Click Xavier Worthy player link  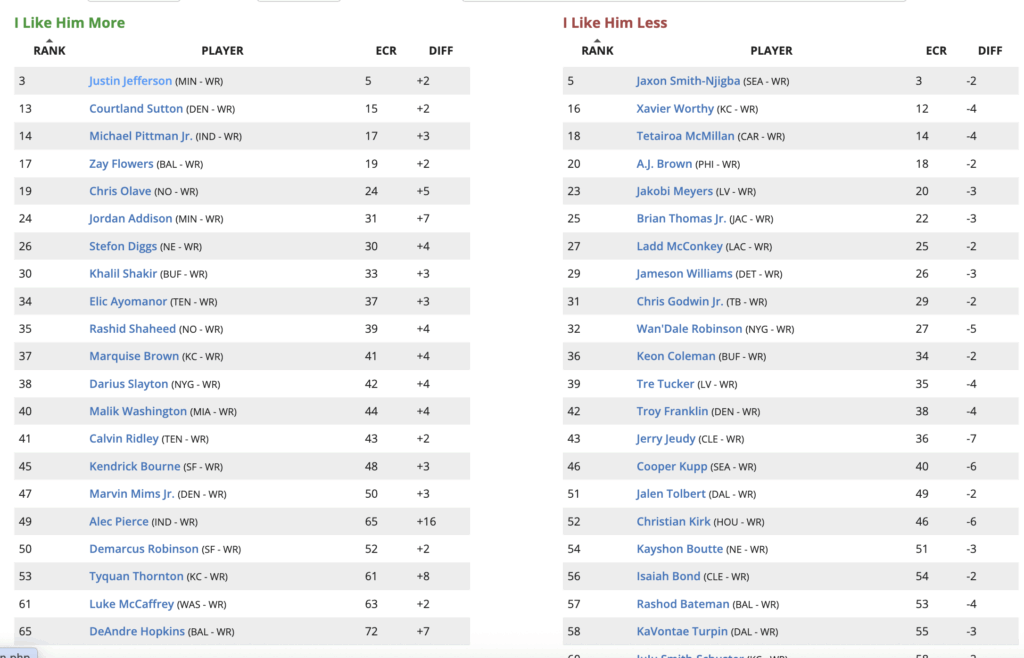[x=675, y=109]
